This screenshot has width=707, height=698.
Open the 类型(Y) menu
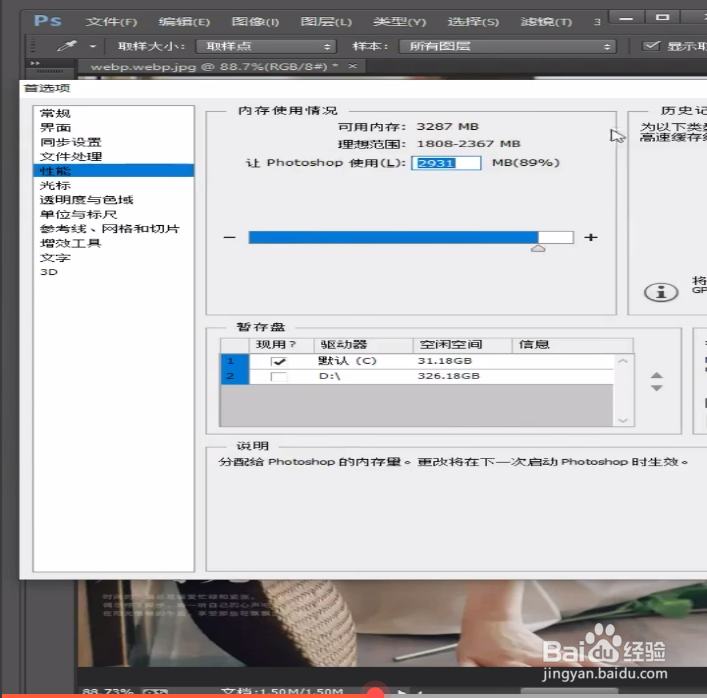[399, 22]
